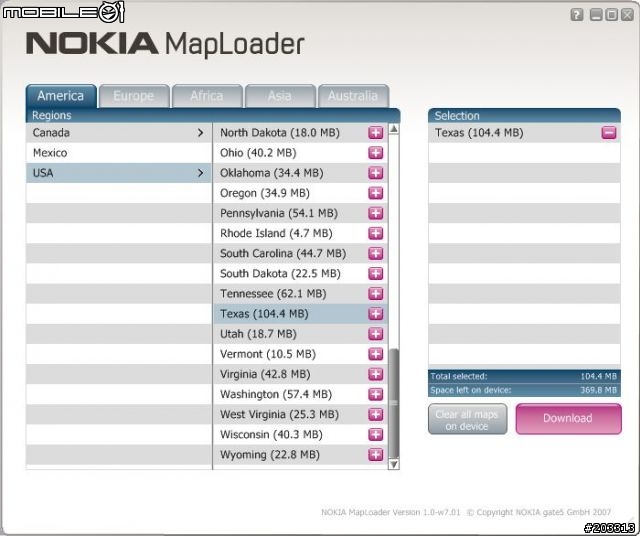This screenshot has width=640, height=536.
Task: Select the Africa tab
Action: [x=207, y=96]
